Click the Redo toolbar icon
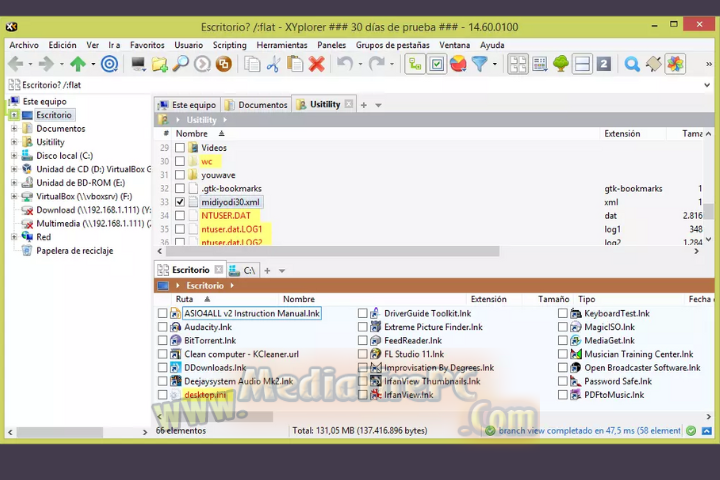 coord(377,64)
